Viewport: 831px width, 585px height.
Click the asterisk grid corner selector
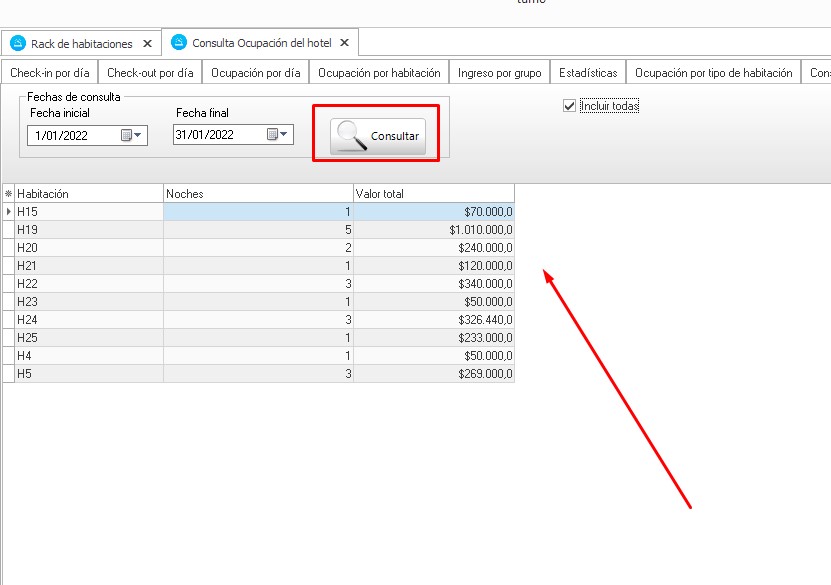[8, 194]
